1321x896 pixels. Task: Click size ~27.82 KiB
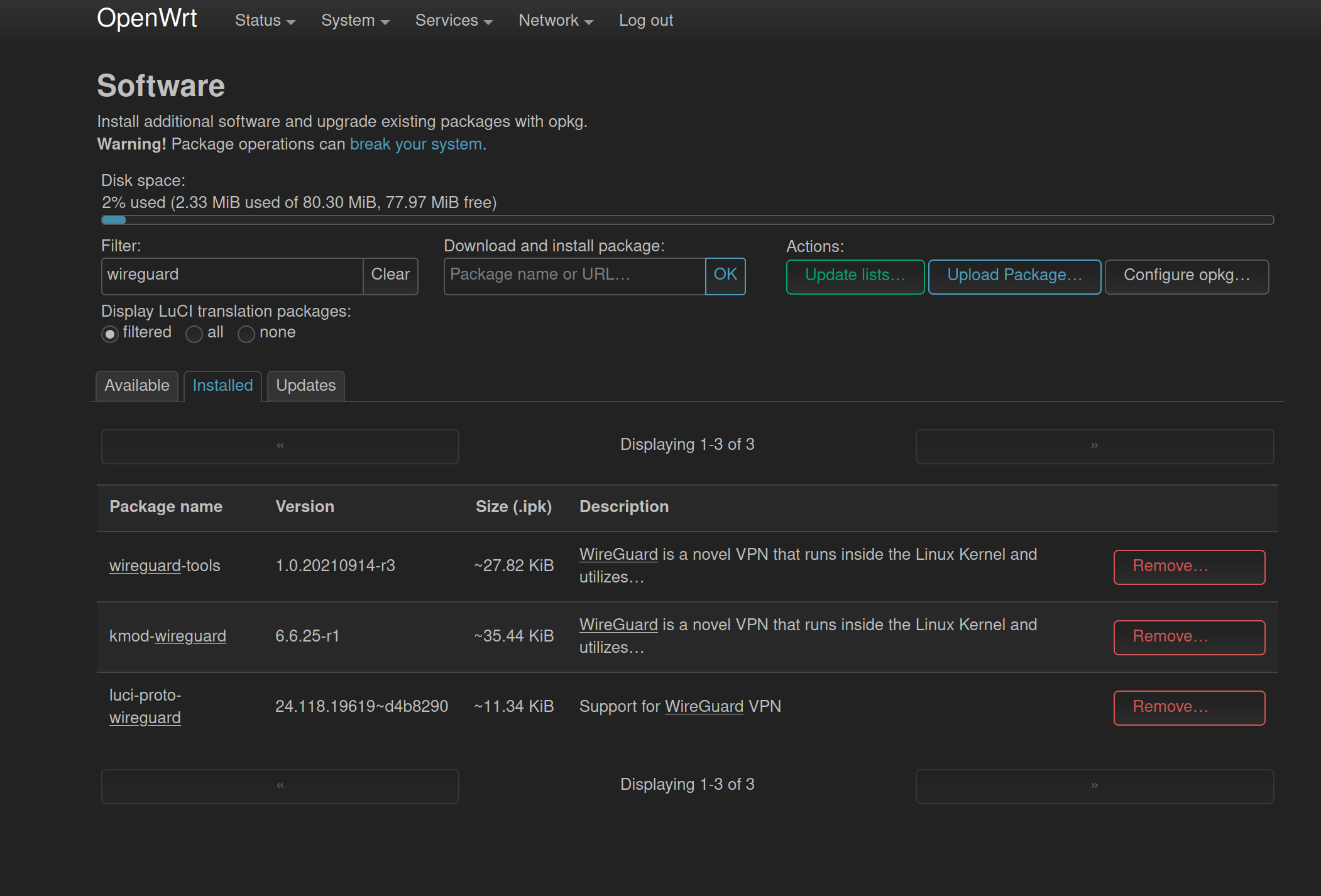pos(514,566)
